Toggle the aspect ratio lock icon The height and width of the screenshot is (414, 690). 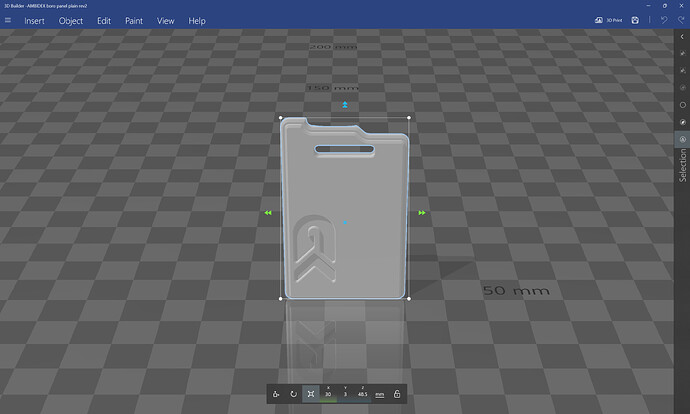pos(397,394)
